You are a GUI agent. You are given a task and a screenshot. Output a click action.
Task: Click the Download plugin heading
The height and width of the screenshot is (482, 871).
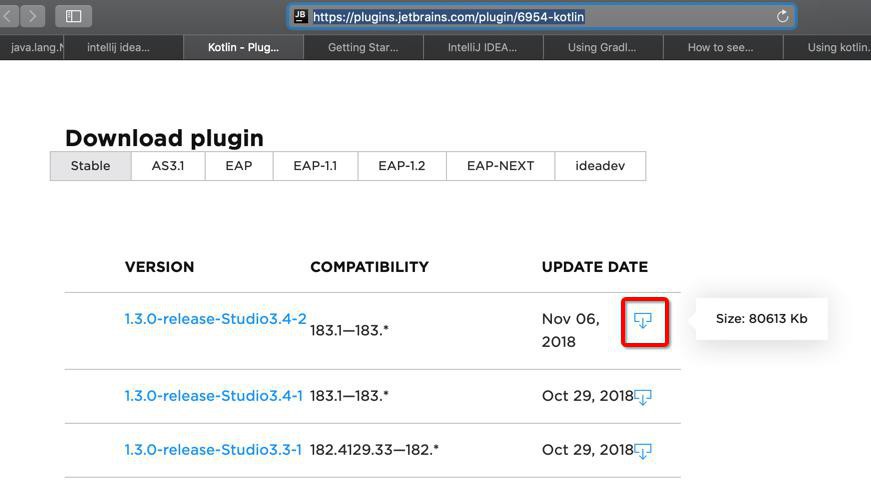(x=164, y=138)
